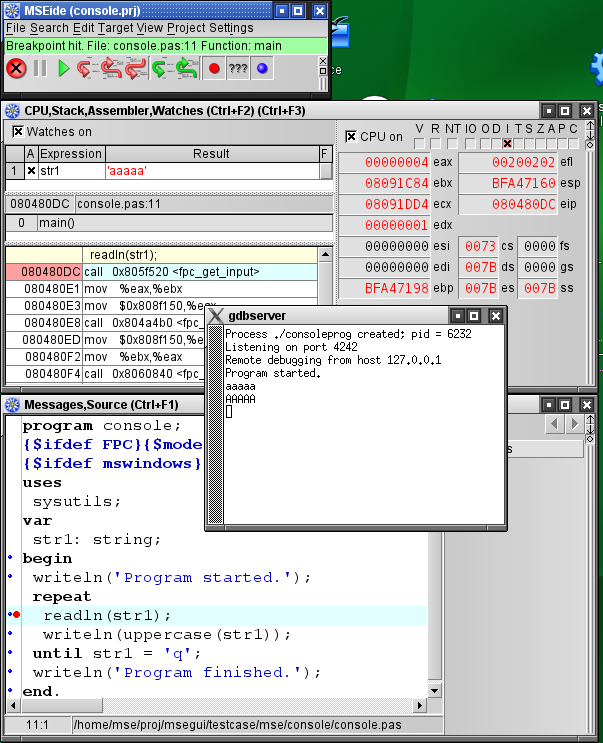Click the rightmost green step arrow icon
603x743 pixels.
186,69
